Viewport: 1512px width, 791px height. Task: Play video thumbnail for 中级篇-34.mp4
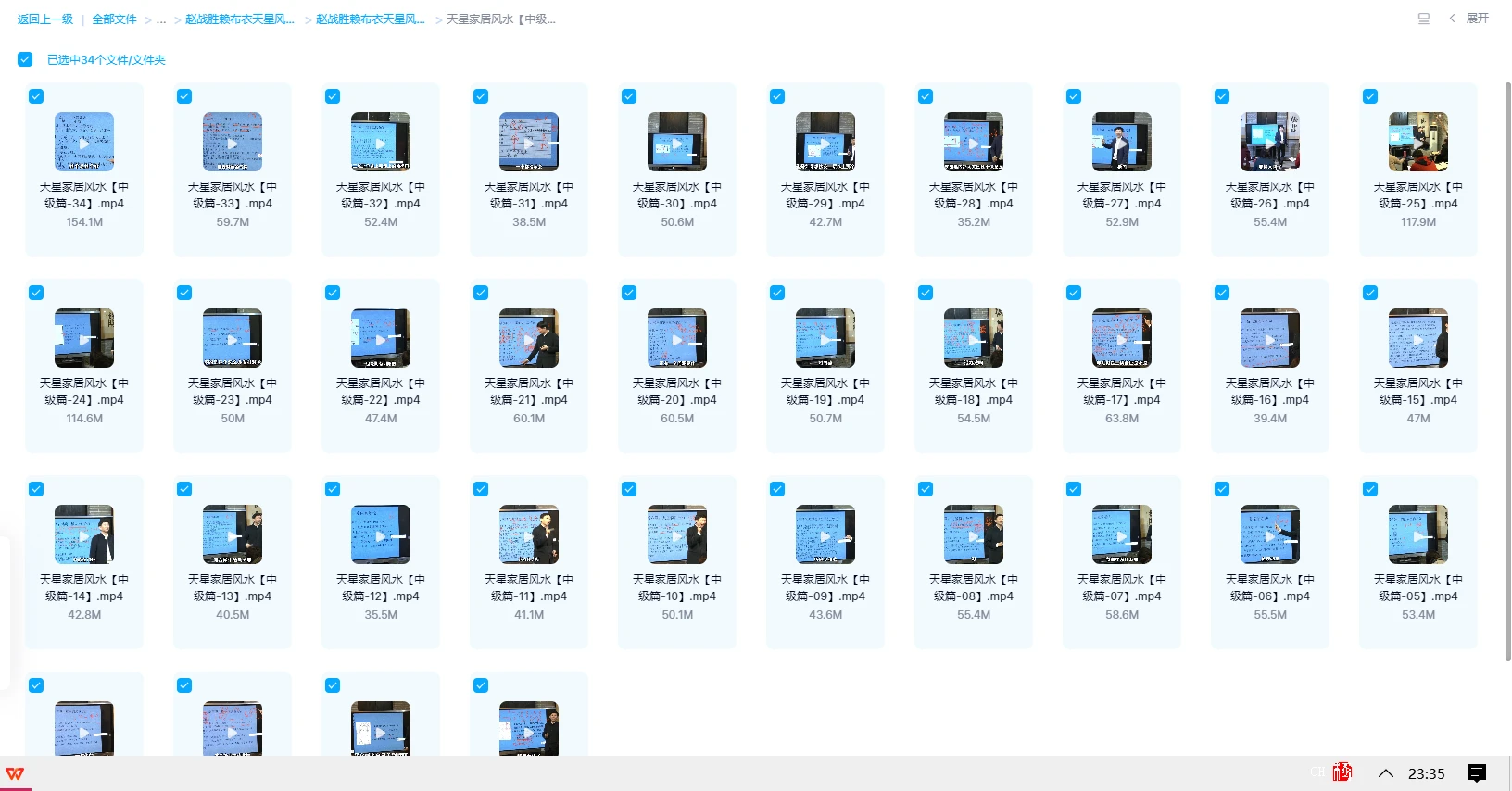pyautogui.click(x=84, y=142)
